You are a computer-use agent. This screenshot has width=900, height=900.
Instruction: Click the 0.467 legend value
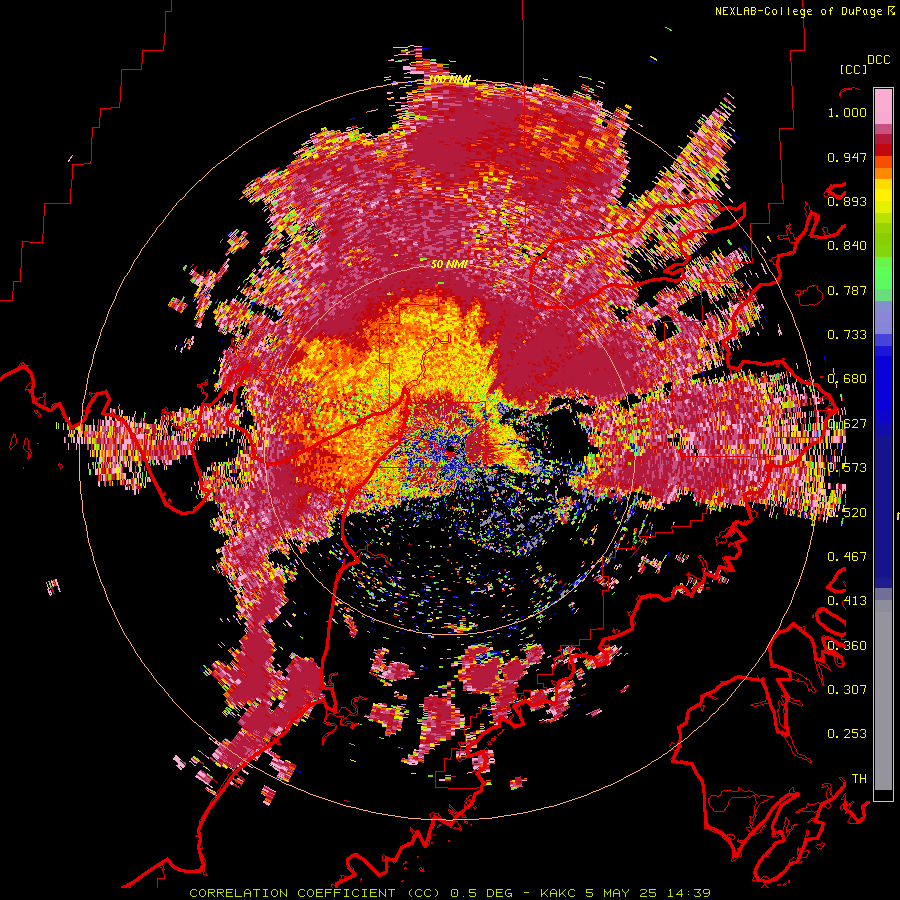point(847,557)
